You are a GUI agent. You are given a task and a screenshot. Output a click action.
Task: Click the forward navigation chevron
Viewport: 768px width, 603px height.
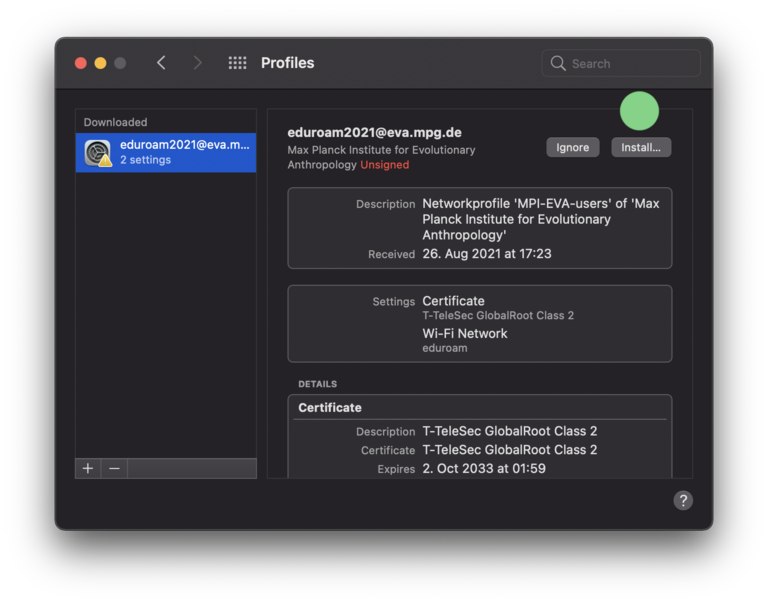click(x=197, y=63)
